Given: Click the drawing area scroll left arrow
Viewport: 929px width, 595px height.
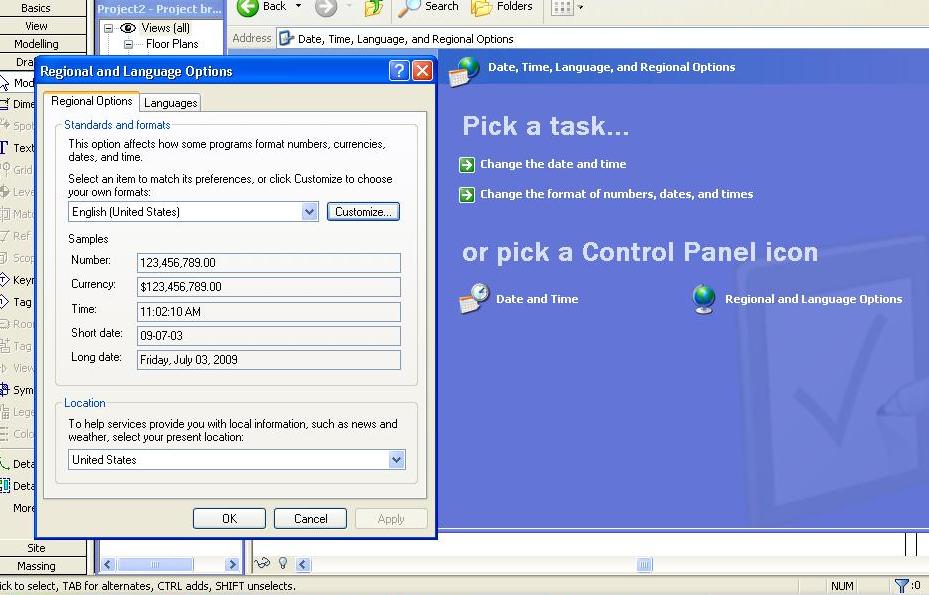Looking at the screenshot, I should [x=303, y=564].
